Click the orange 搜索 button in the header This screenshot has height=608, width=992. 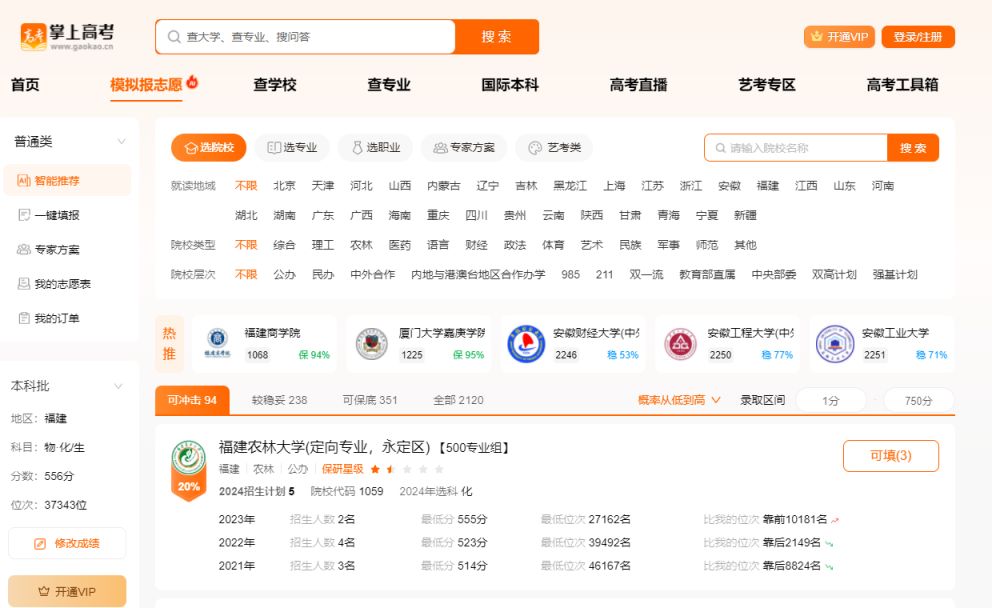tap(497, 37)
